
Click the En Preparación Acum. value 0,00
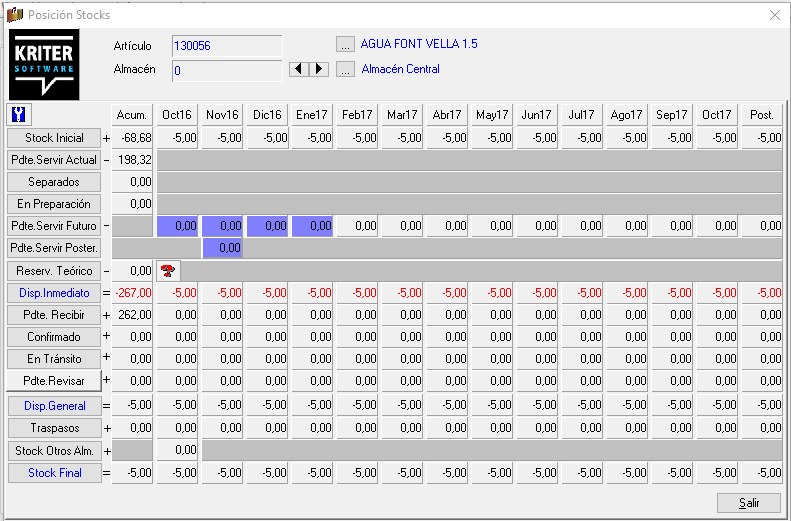132,204
